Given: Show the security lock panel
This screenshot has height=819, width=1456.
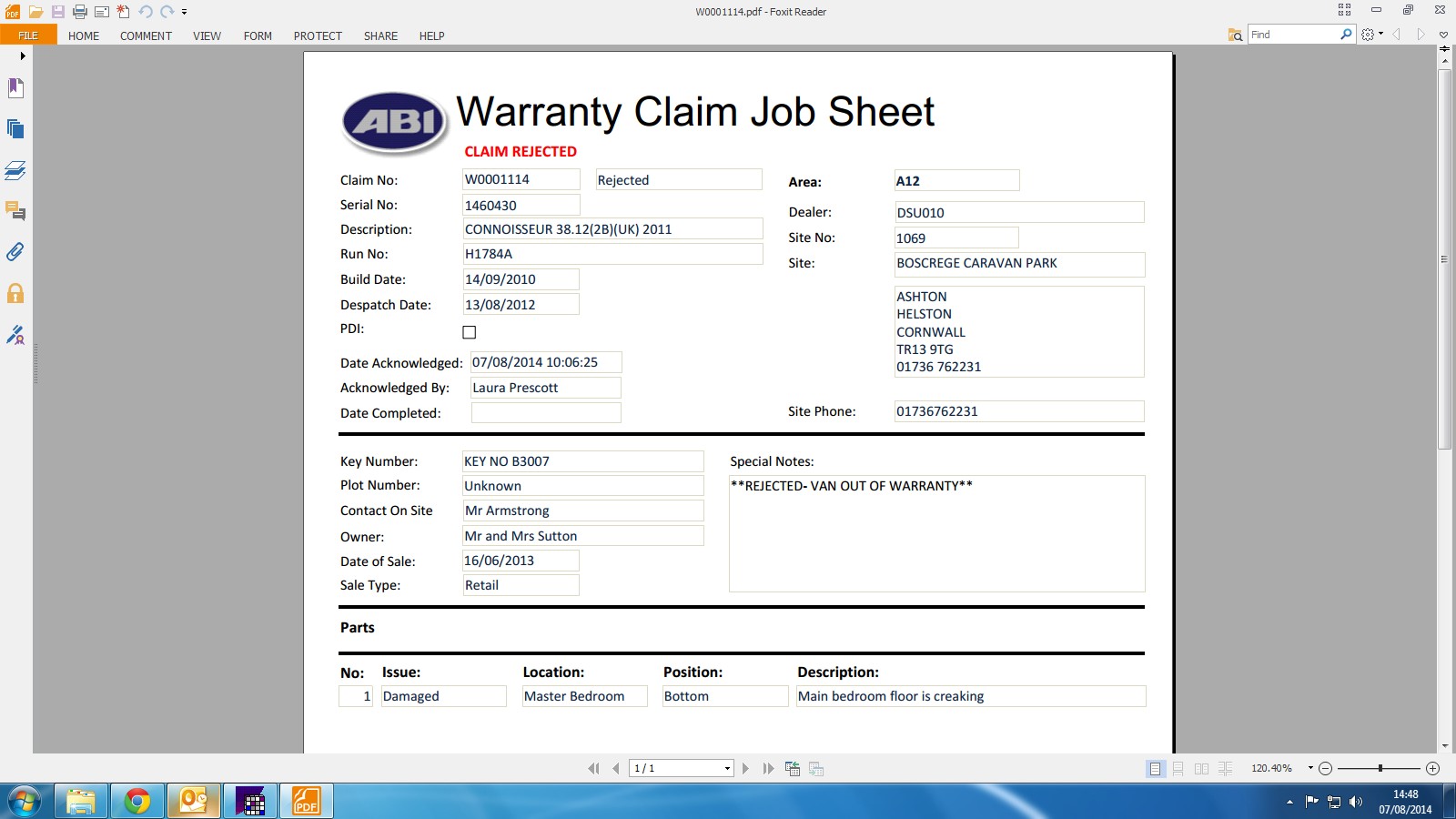Looking at the screenshot, I should [x=15, y=293].
